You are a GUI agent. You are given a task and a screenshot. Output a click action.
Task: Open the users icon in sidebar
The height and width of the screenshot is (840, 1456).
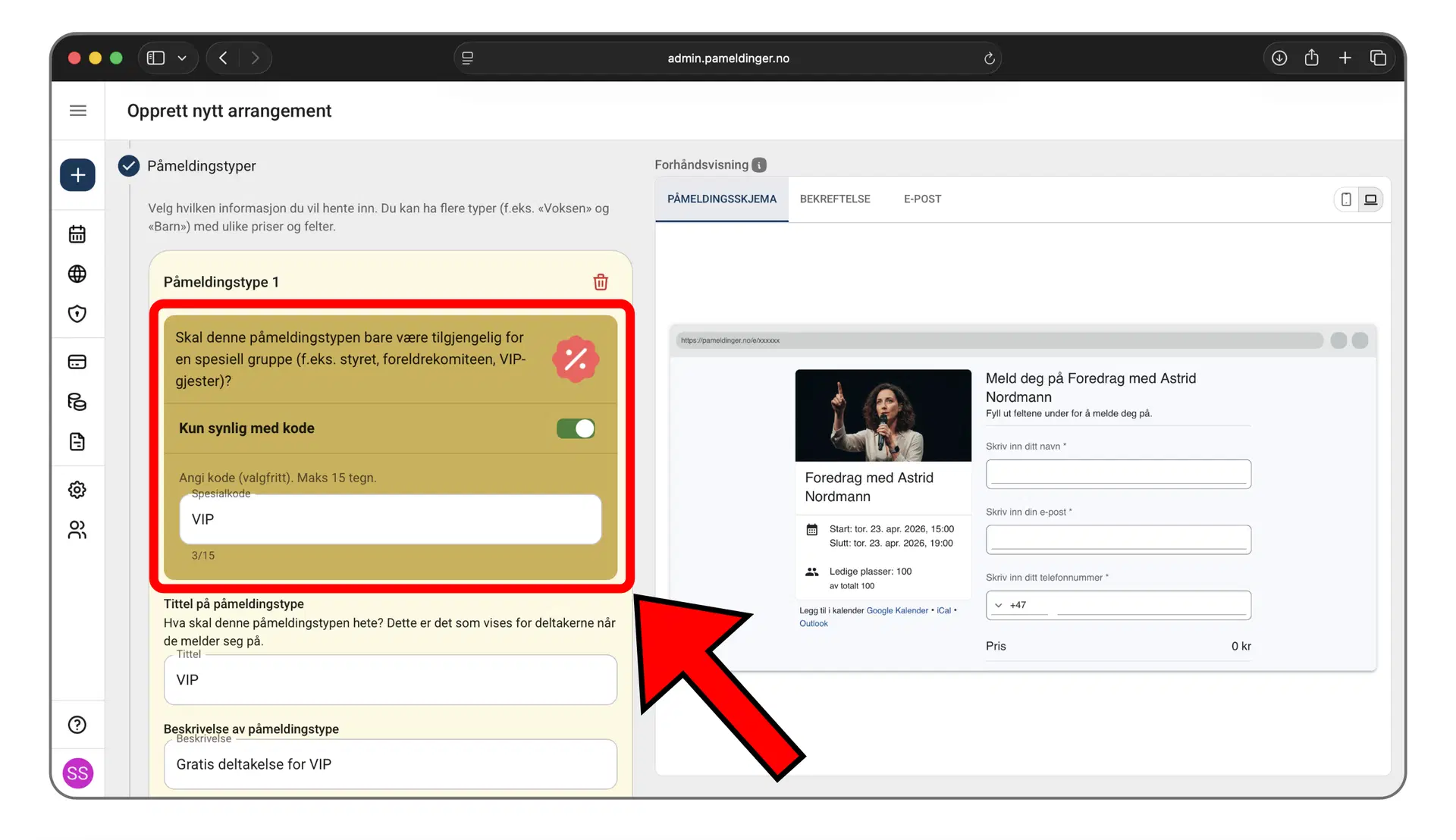77,530
